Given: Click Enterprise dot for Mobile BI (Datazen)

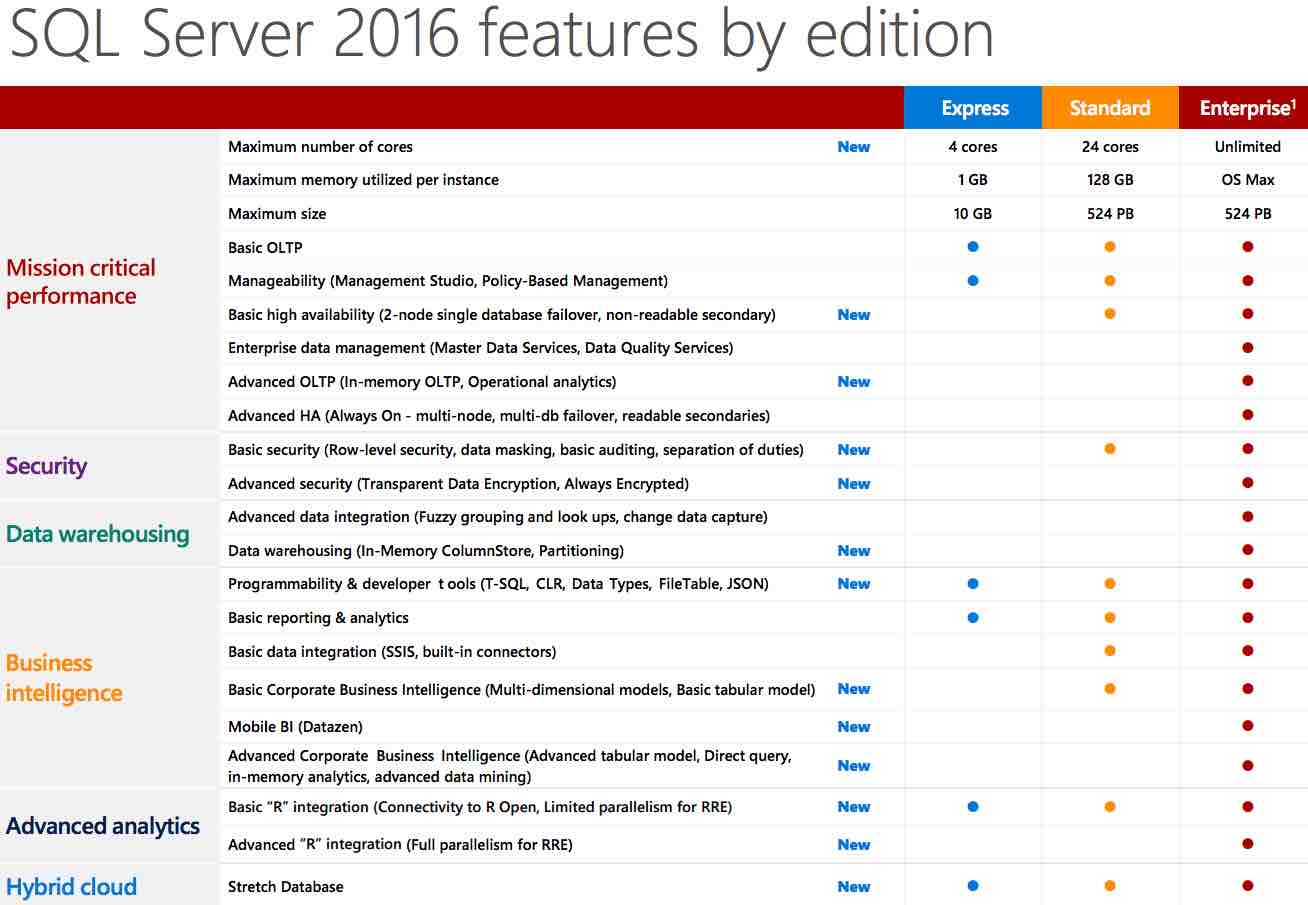Looking at the screenshot, I should 1247,726.
